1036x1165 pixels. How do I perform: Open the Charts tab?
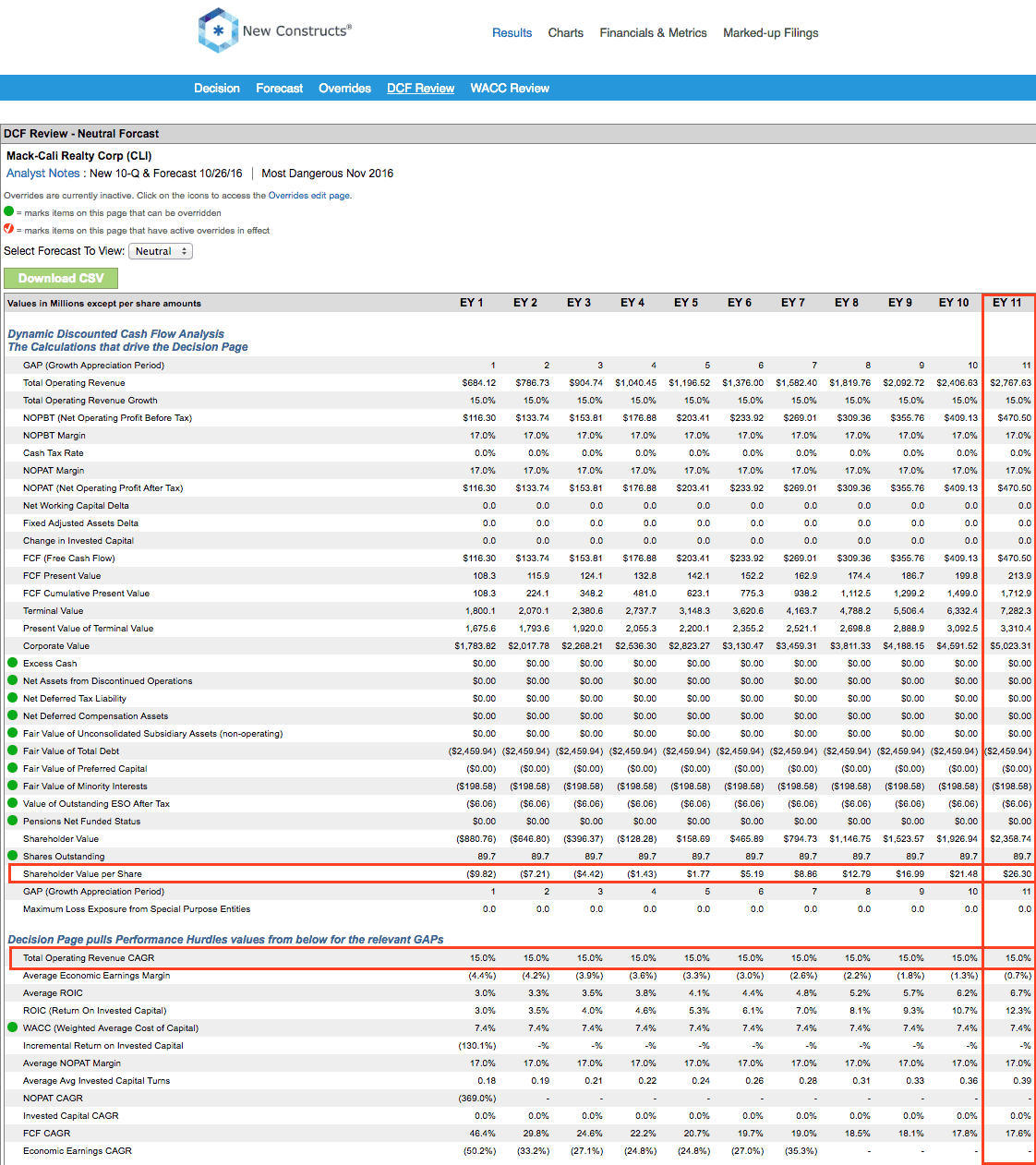[565, 32]
